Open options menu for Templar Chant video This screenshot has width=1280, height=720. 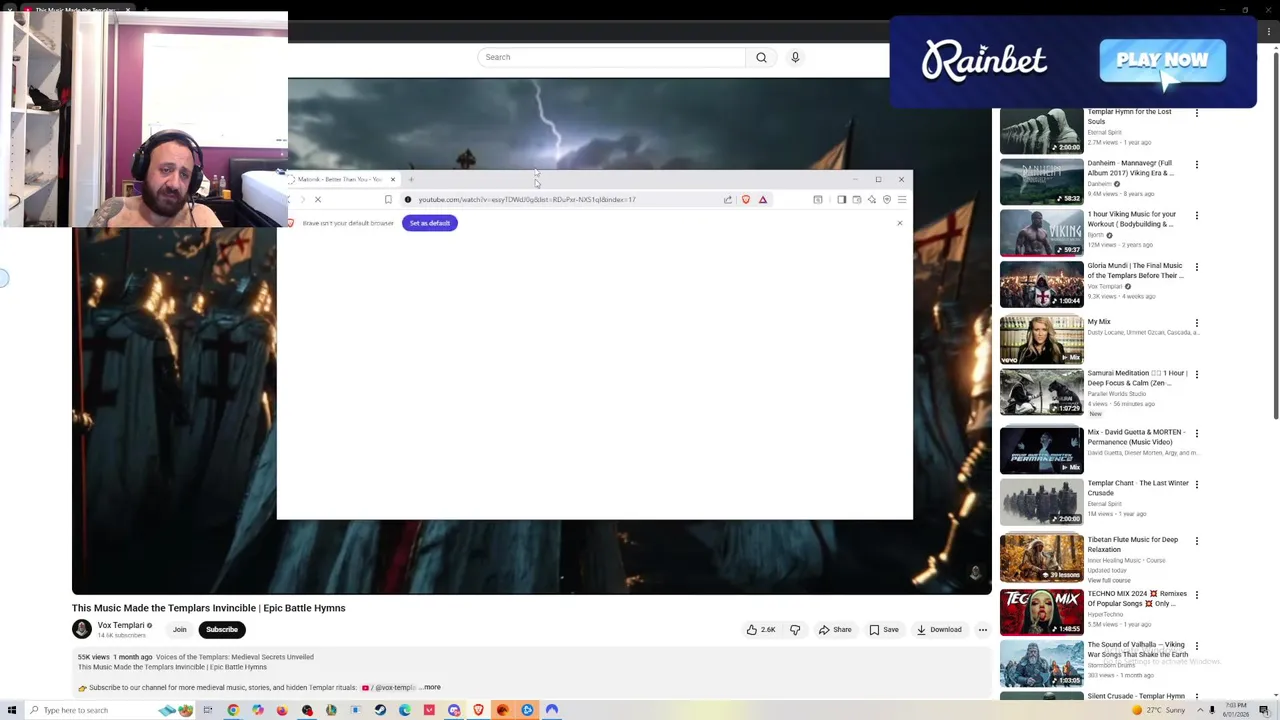(x=1197, y=484)
